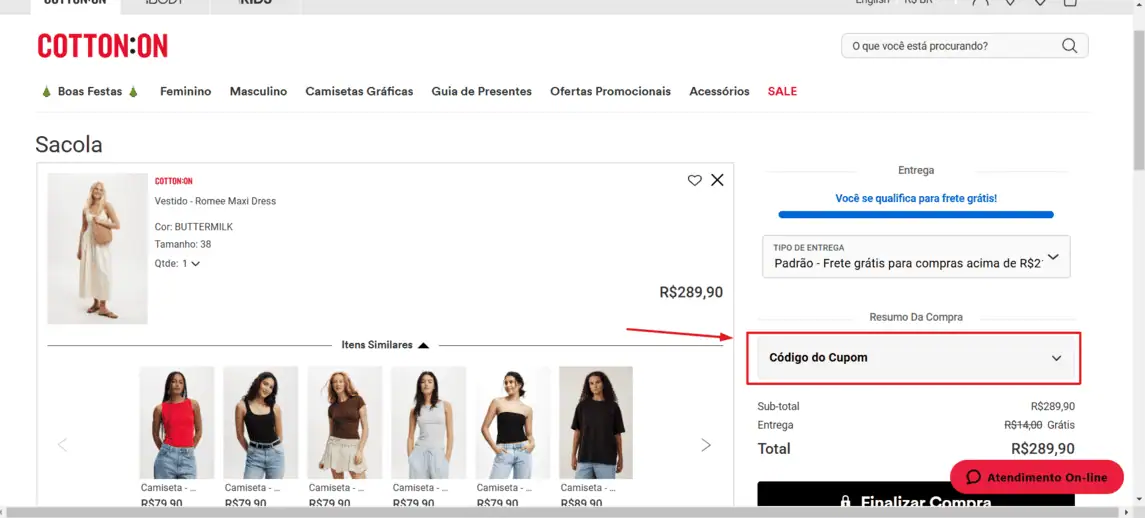Screen dimensions: 1145x518
Task: Open the Feminino menu
Action: click(x=185, y=91)
